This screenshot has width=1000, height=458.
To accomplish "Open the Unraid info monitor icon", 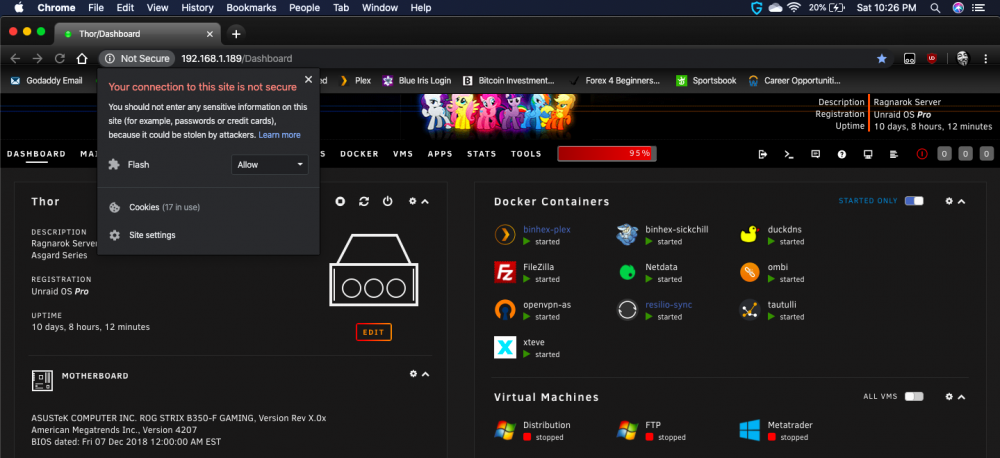I will pyautogui.click(x=867, y=154).
